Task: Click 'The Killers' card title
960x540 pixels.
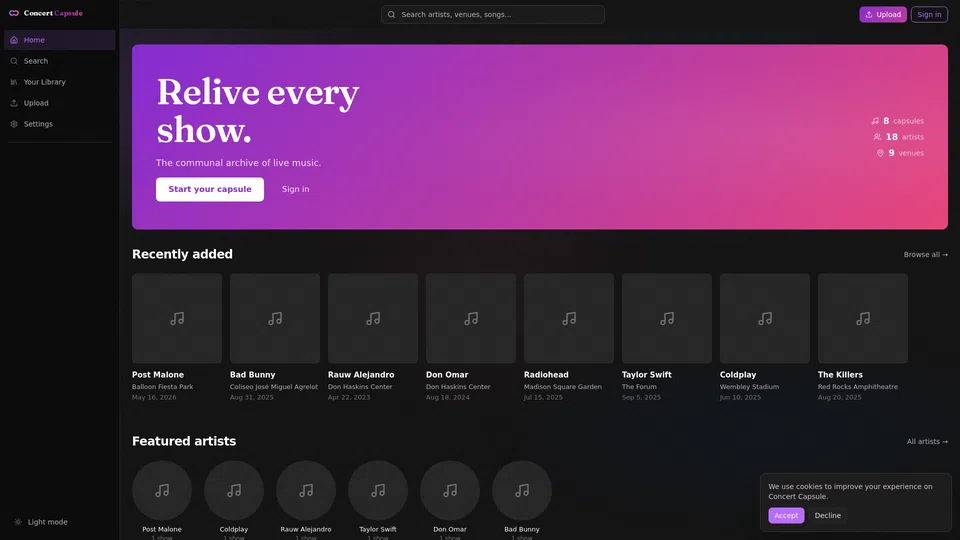Action: click(x=840, y=375)
